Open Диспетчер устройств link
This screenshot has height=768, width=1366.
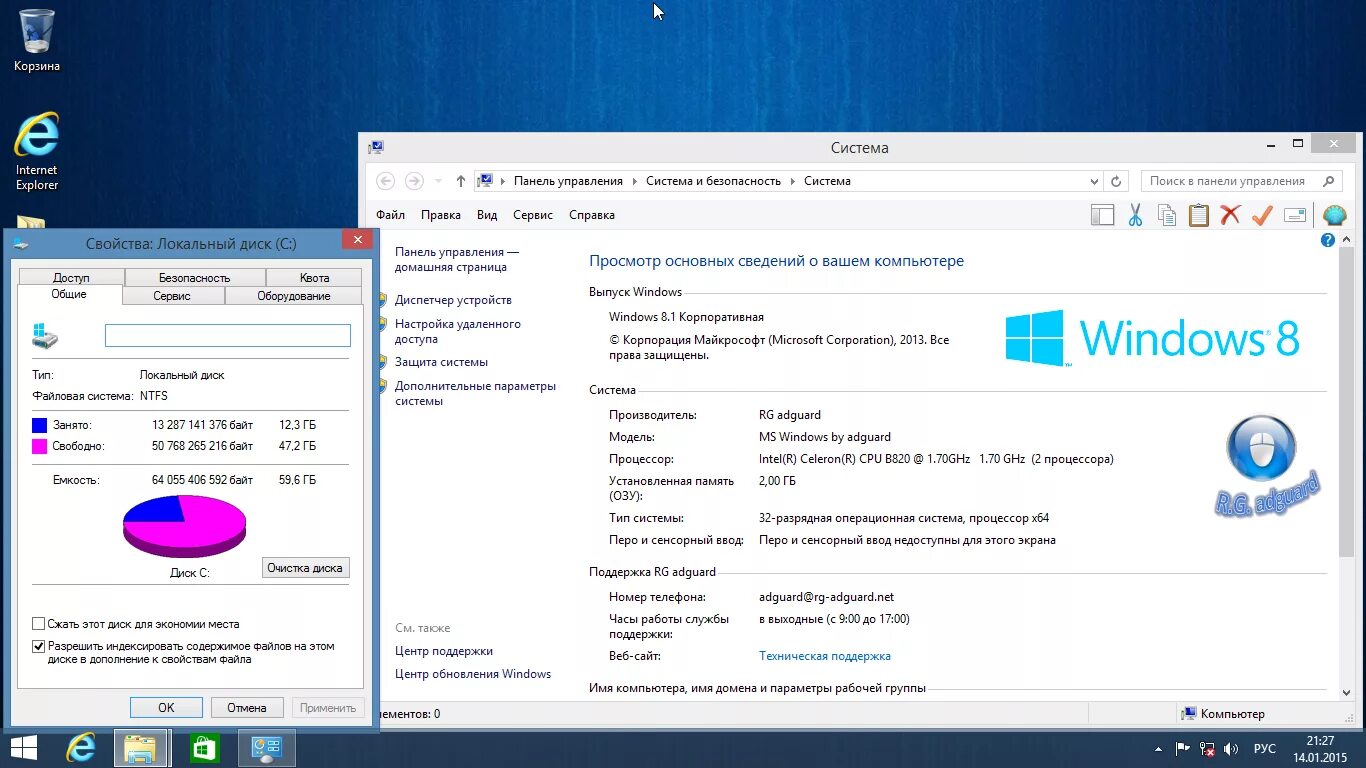(453, 300)
